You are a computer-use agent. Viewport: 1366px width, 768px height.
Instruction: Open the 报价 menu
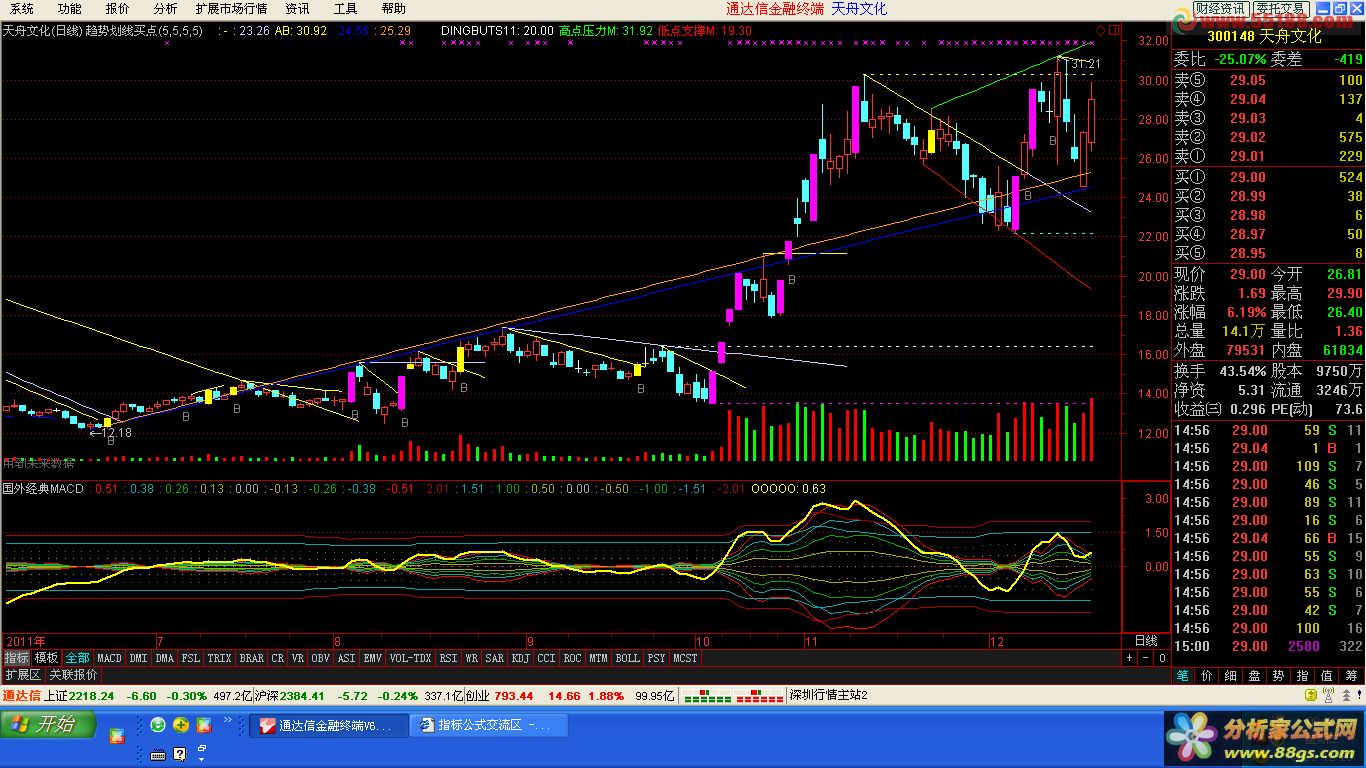pyautogui.click(x=117, y=9)
